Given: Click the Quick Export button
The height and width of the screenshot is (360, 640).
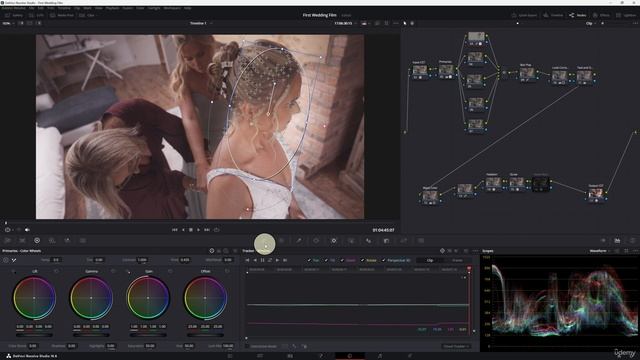Looking at the screenshot, I should coord(524,15).
